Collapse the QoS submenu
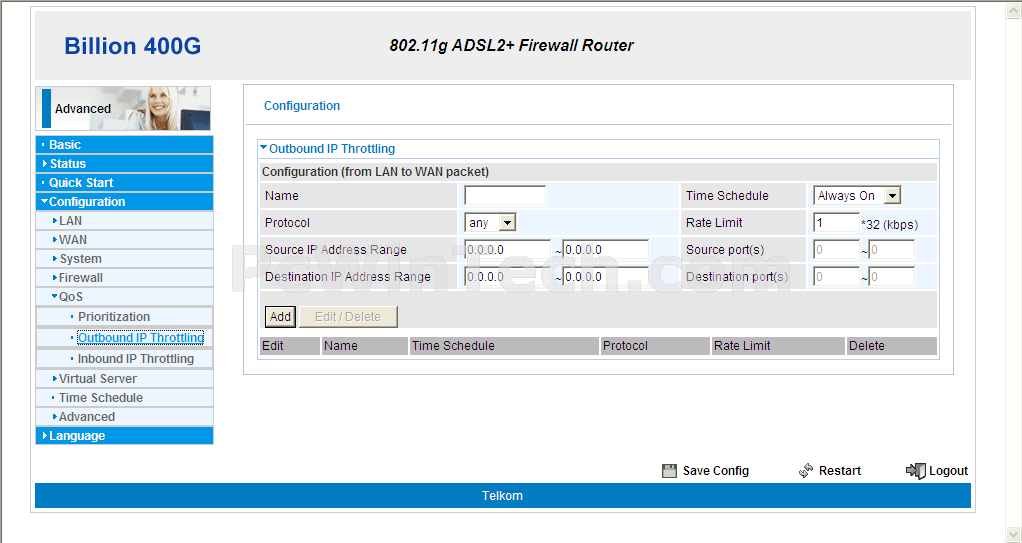The image size is (1022, 543). pos(124,297)
